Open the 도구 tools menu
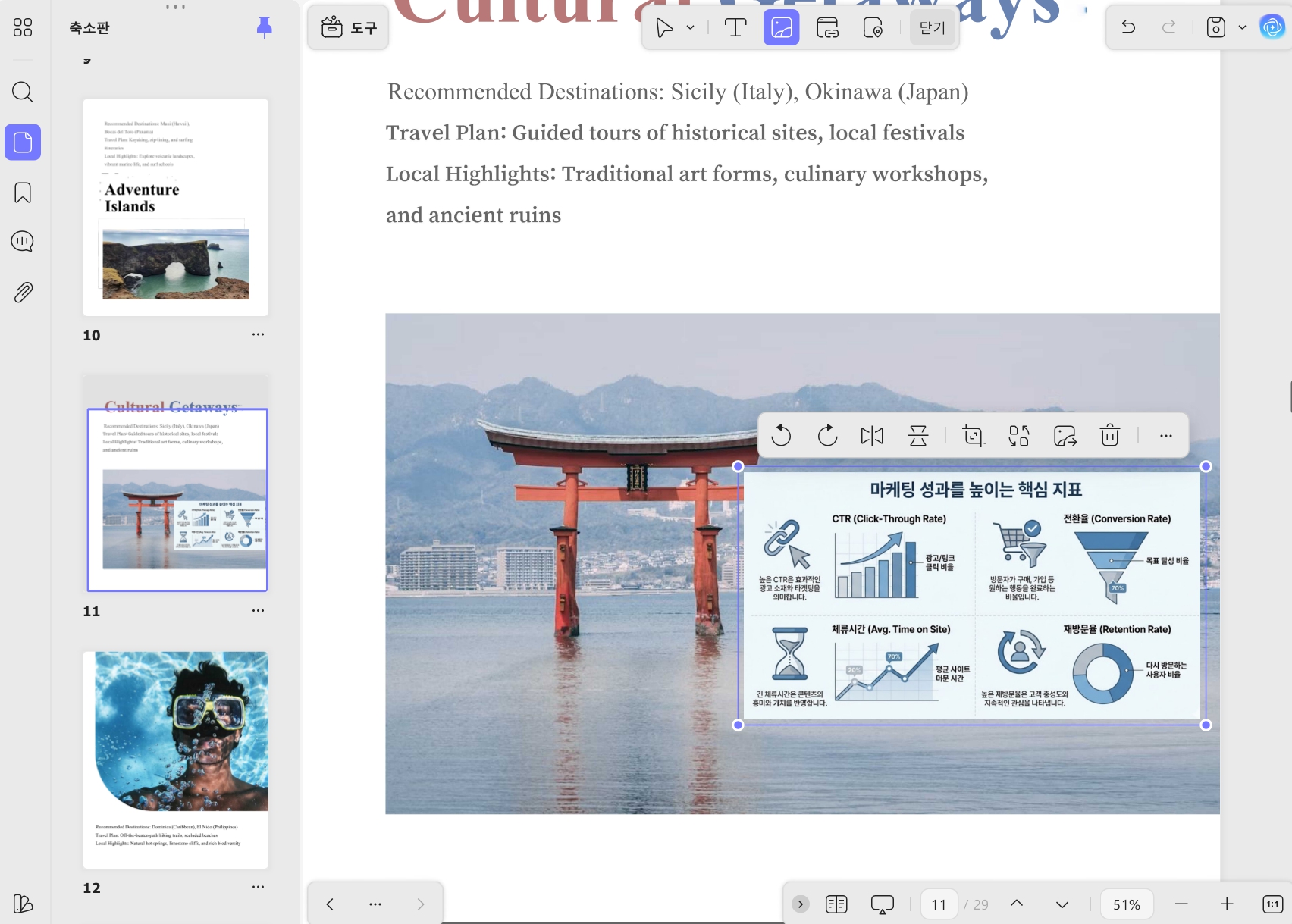1292x924 pixels. pyautogui.click(x=349, y=28)
